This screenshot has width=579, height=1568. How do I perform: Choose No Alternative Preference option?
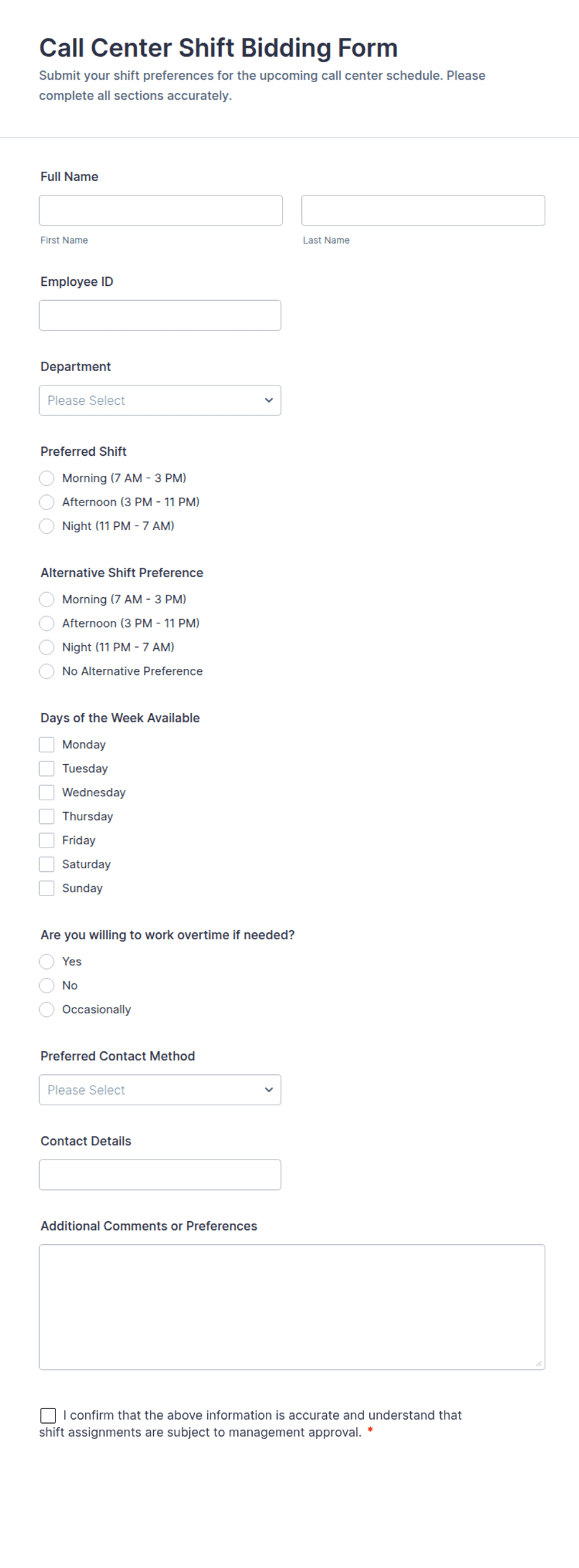(x=47, y=671)
